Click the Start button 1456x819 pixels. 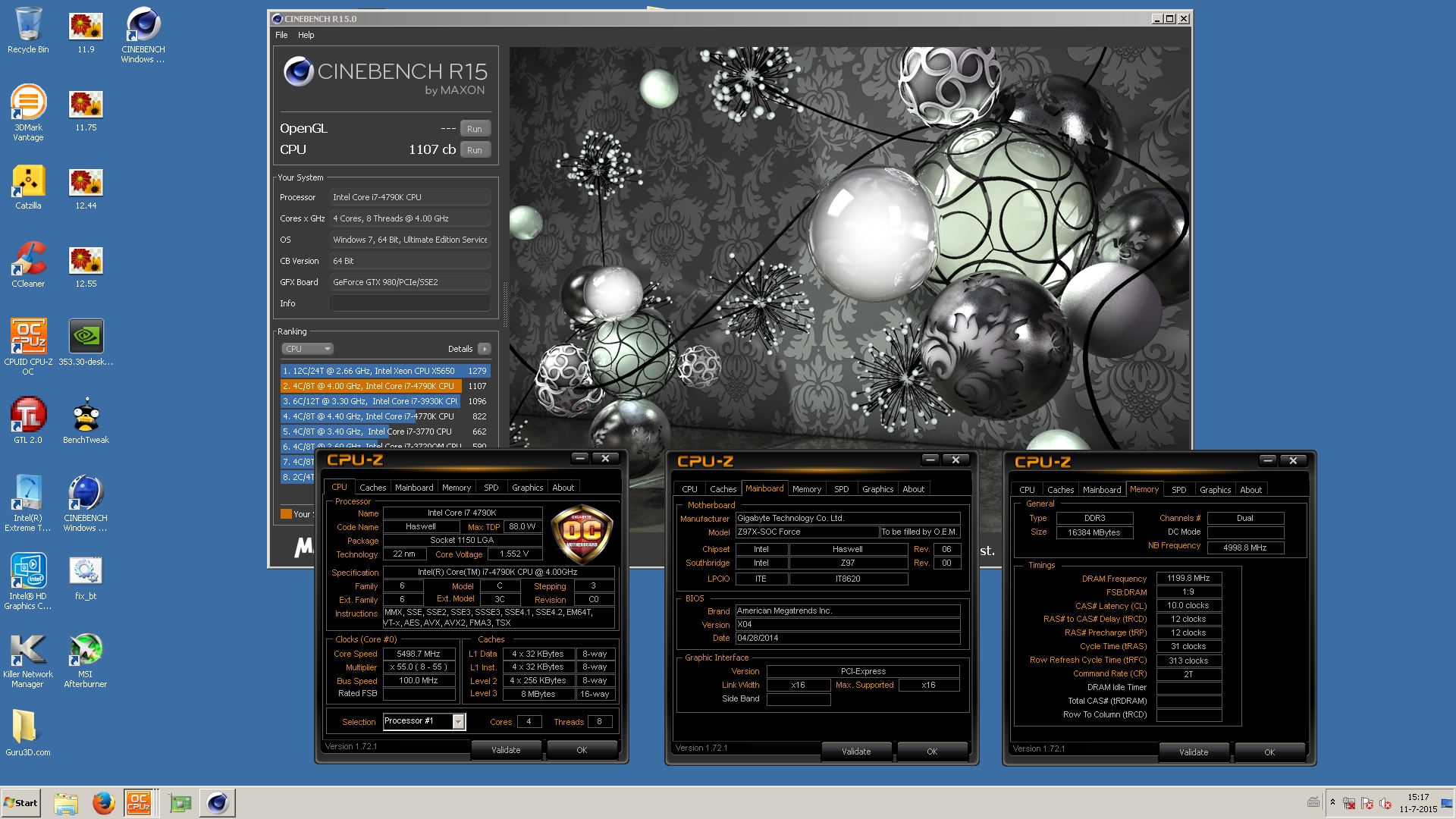pos(20,802)
